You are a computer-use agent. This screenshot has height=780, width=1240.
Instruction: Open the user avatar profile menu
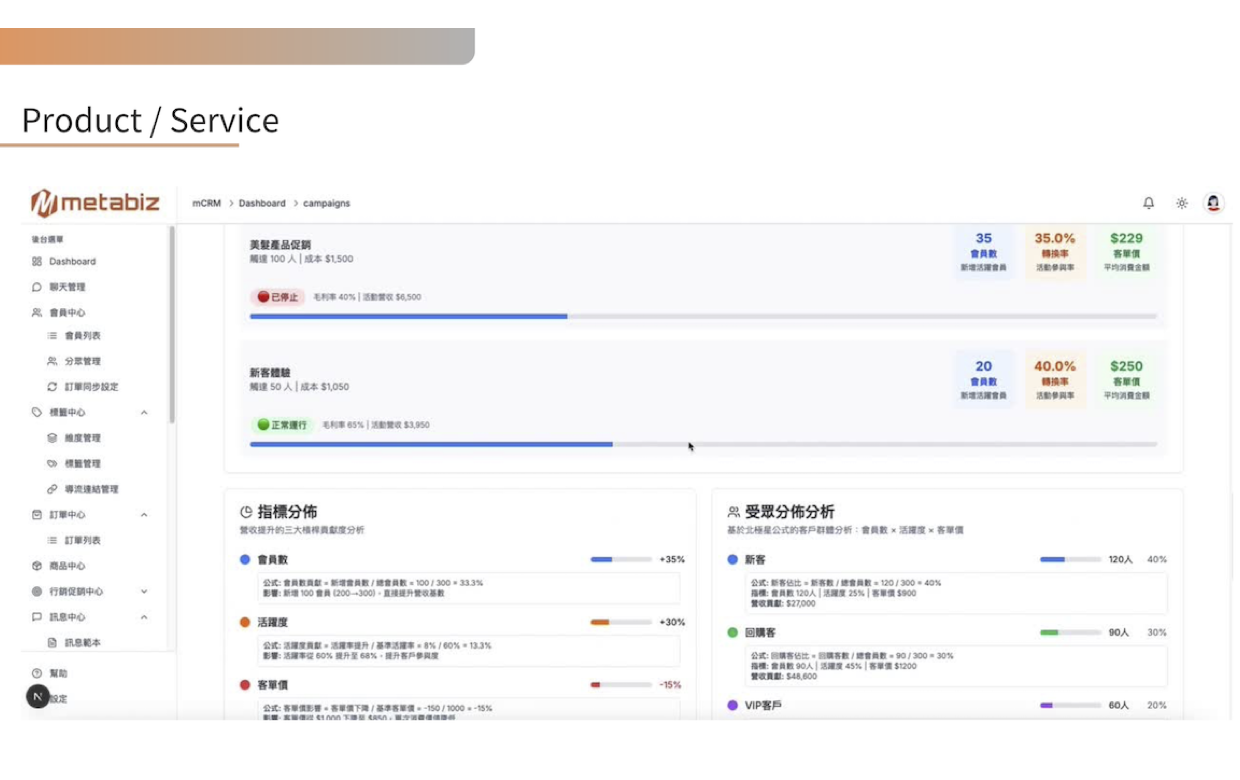coord(1213,203)
